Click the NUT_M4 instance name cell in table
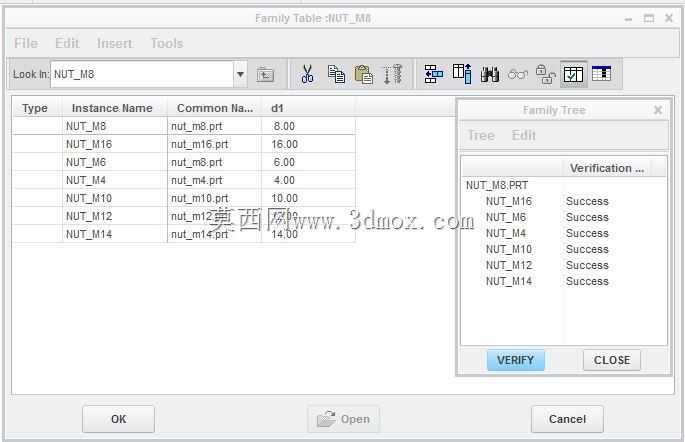Image resolution: width=685 pixels, height=442 pixels. (x=114, y=180)
